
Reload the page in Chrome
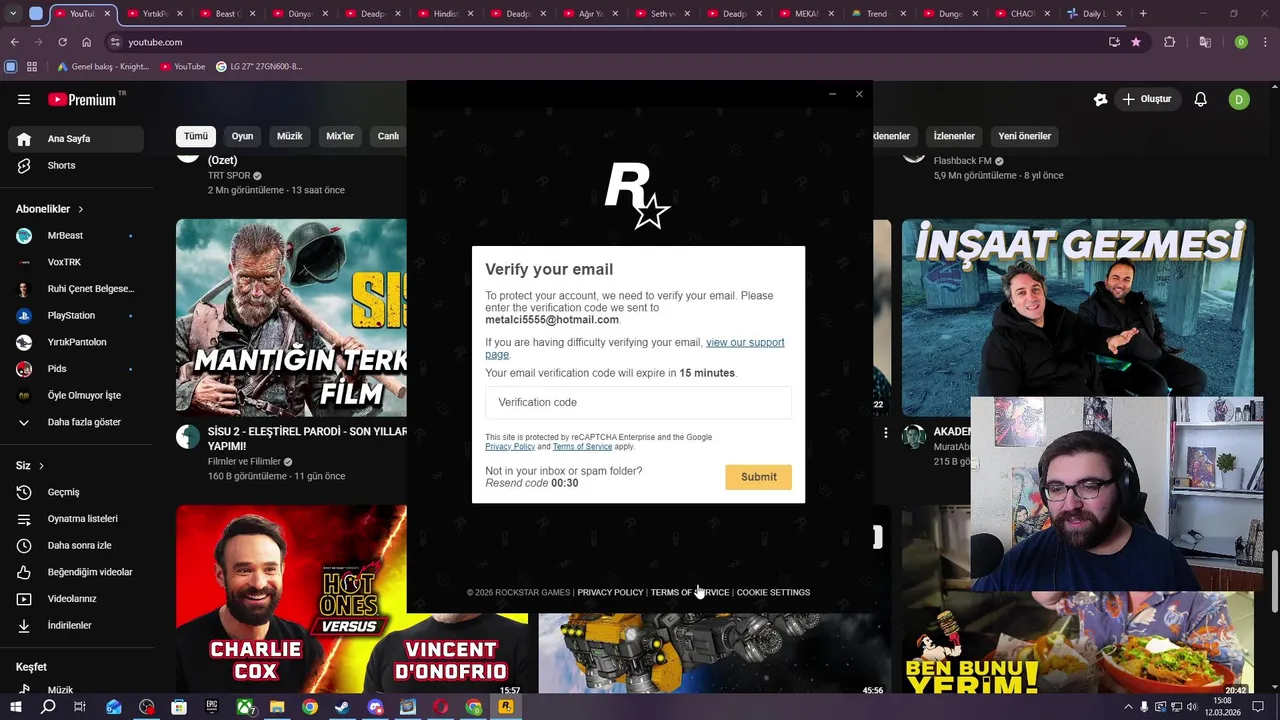coord(62,42)
